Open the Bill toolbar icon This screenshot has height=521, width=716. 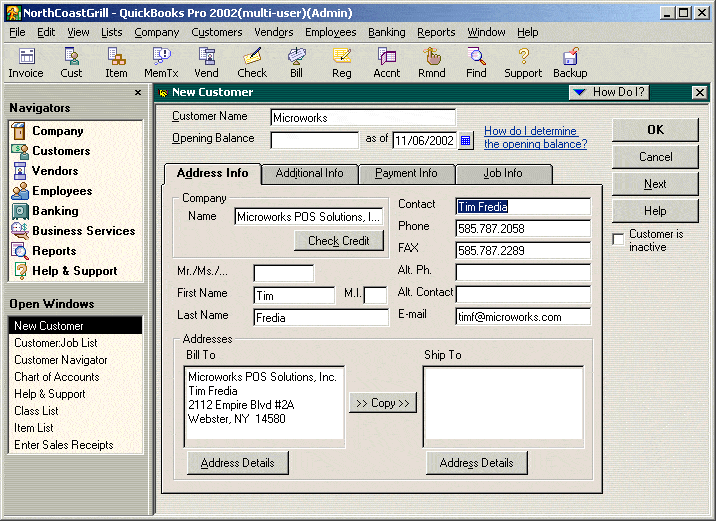(x=296, y=63)
